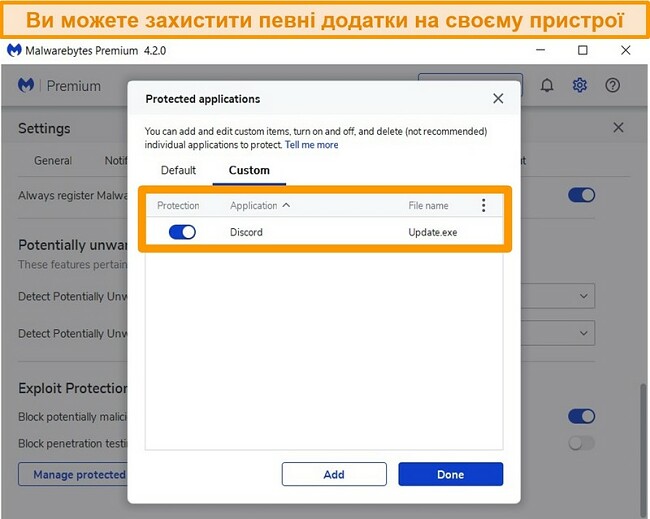Image resolution: width=650 pixels, height=519 pixels.
Task: Close the Settings panel
Action: pos(618,128)
